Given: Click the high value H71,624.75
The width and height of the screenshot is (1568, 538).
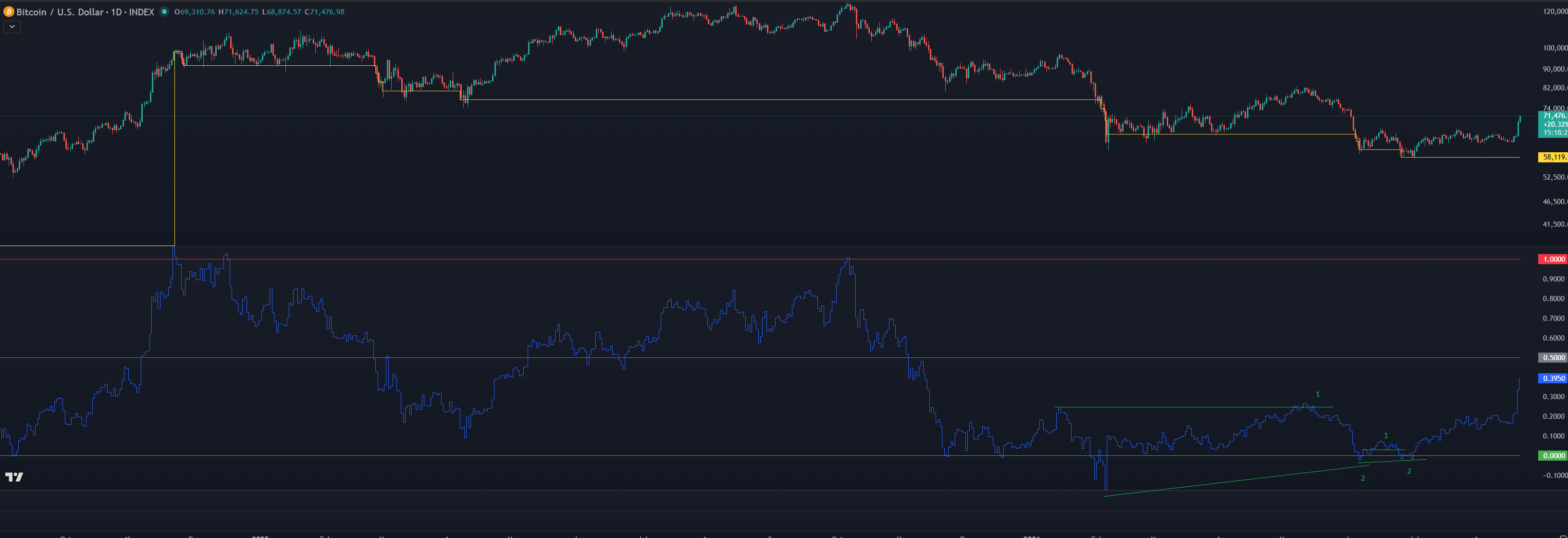Looking at the screenshot, I should (239, 12).
